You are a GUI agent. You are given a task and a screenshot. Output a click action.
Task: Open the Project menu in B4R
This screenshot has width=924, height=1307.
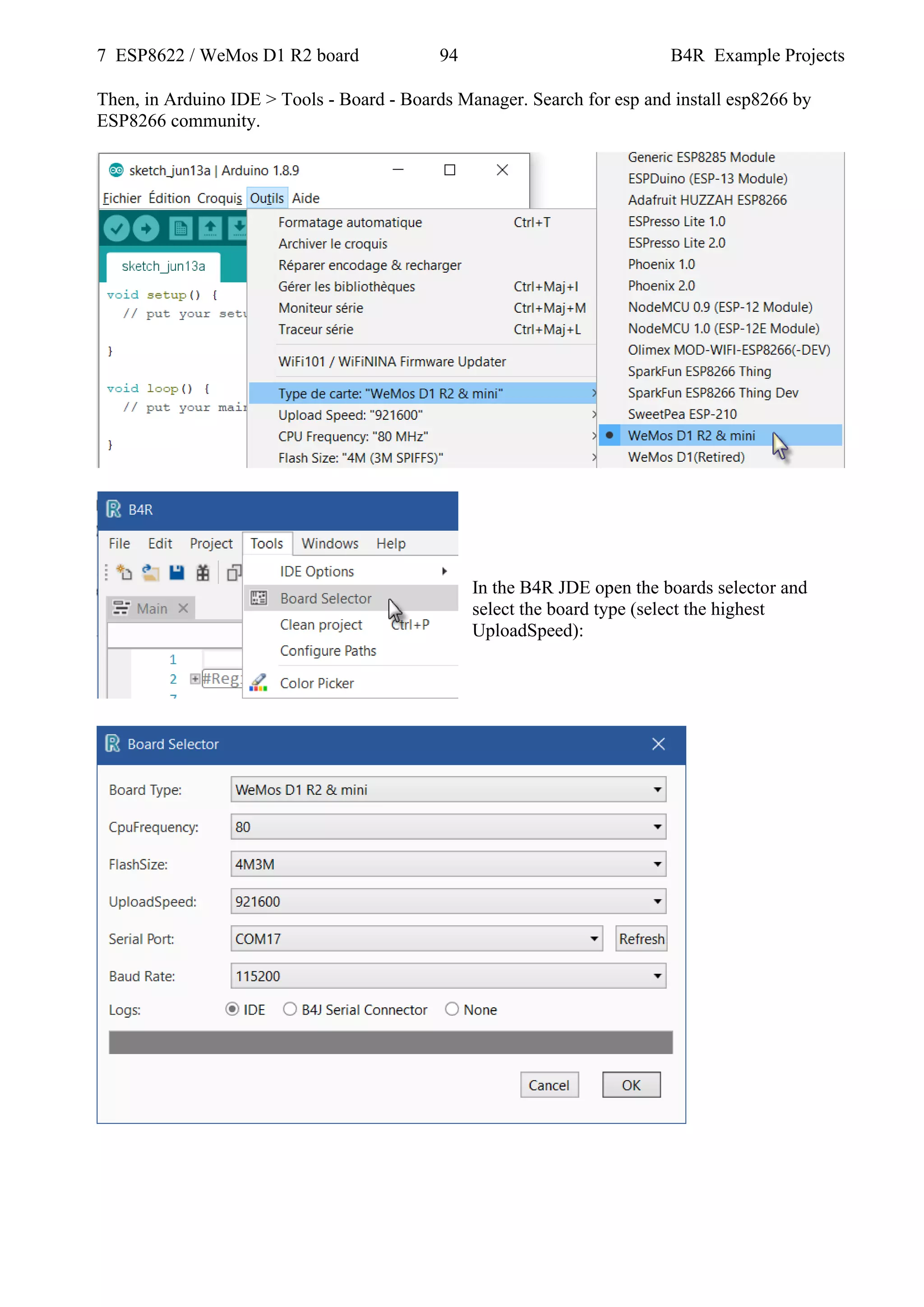coord(211,543)
